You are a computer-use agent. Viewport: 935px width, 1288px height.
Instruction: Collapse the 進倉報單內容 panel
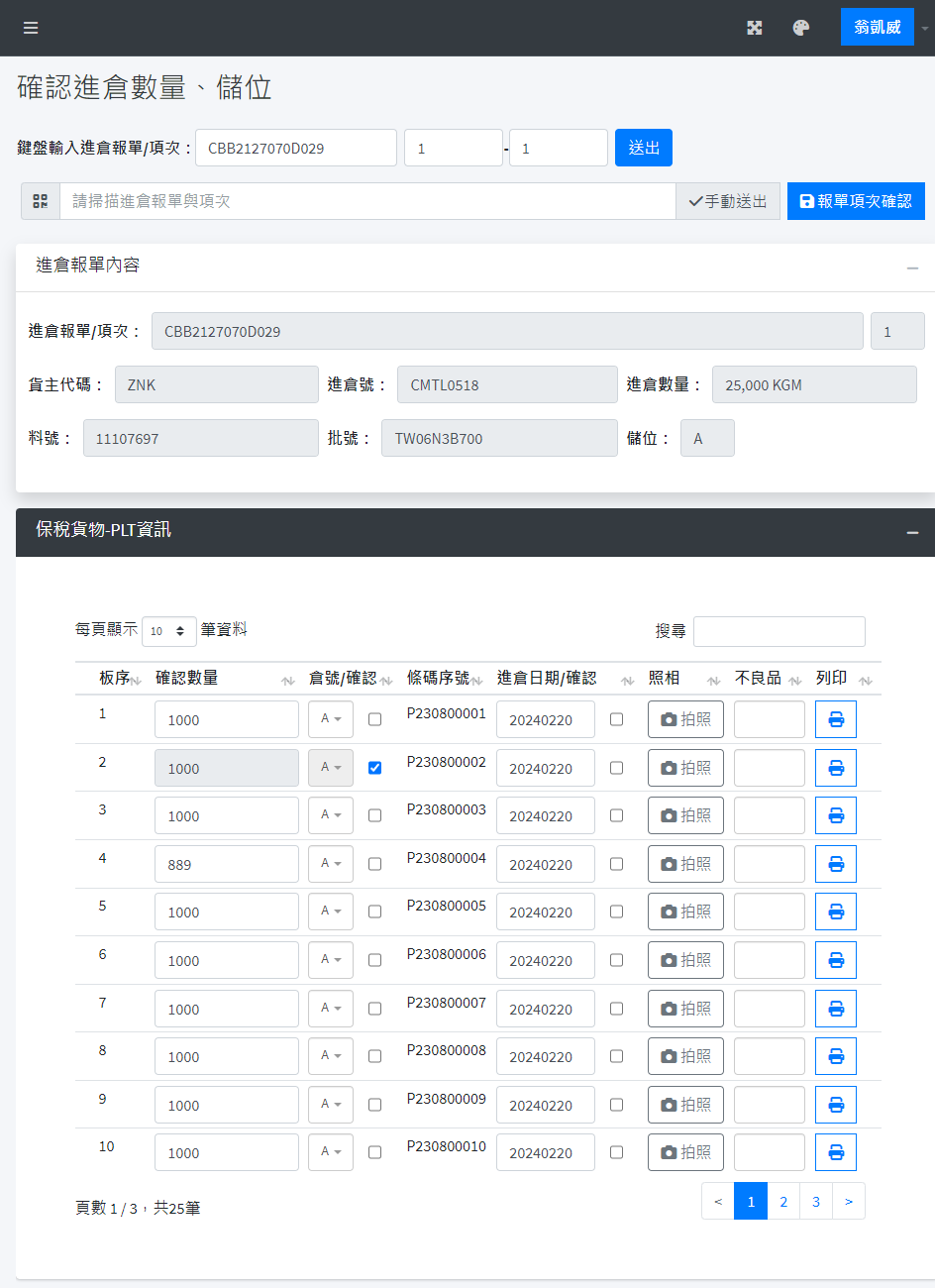[912, 268]
